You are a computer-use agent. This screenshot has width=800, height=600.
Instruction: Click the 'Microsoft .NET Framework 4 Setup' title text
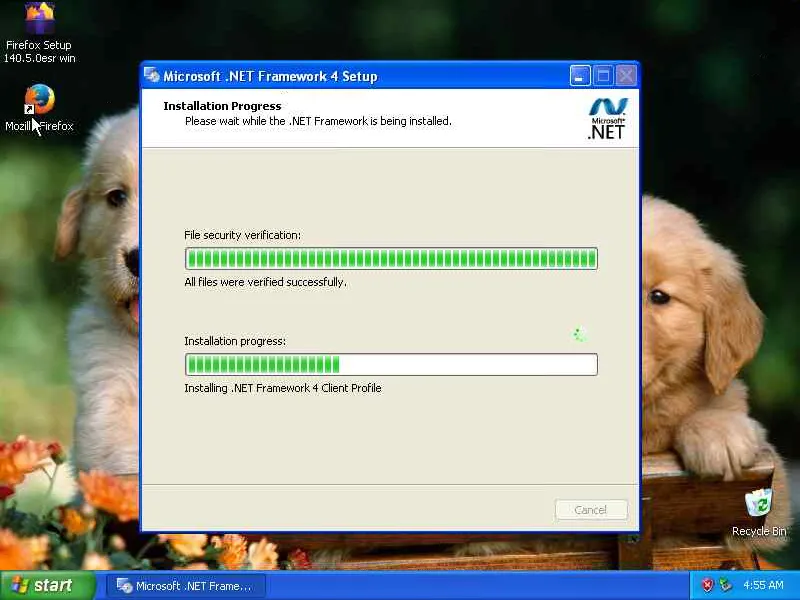pyautogui.click(x=270, y=77)
